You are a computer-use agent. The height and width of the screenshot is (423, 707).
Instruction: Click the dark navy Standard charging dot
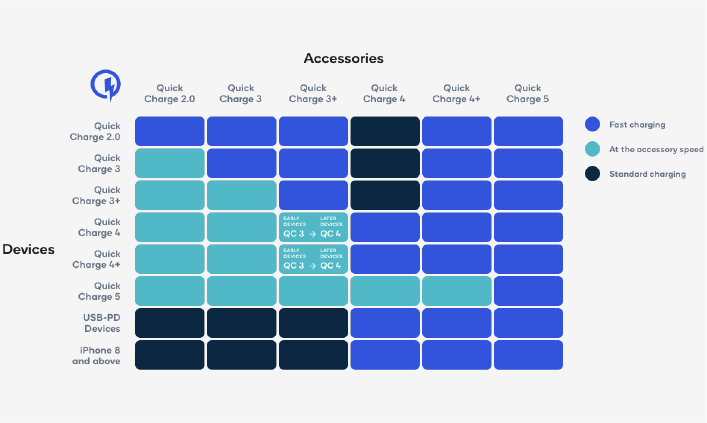click(x=593, y=174)
